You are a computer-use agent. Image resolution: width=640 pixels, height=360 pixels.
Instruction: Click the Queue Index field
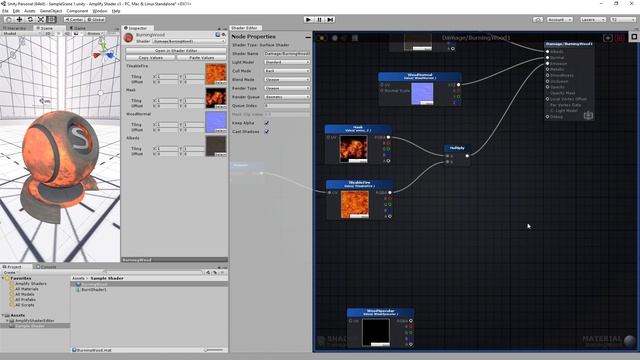[287, 106]
